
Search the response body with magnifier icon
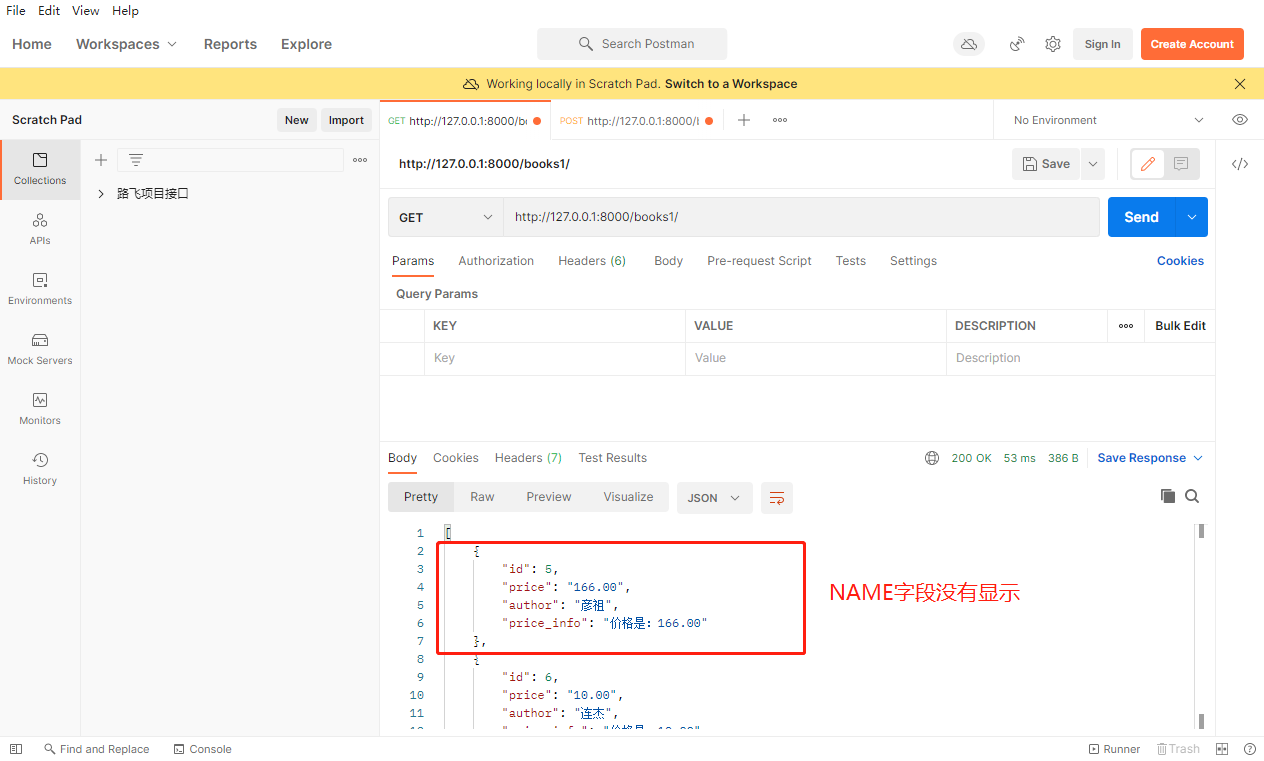click(x=1192, y=496)
